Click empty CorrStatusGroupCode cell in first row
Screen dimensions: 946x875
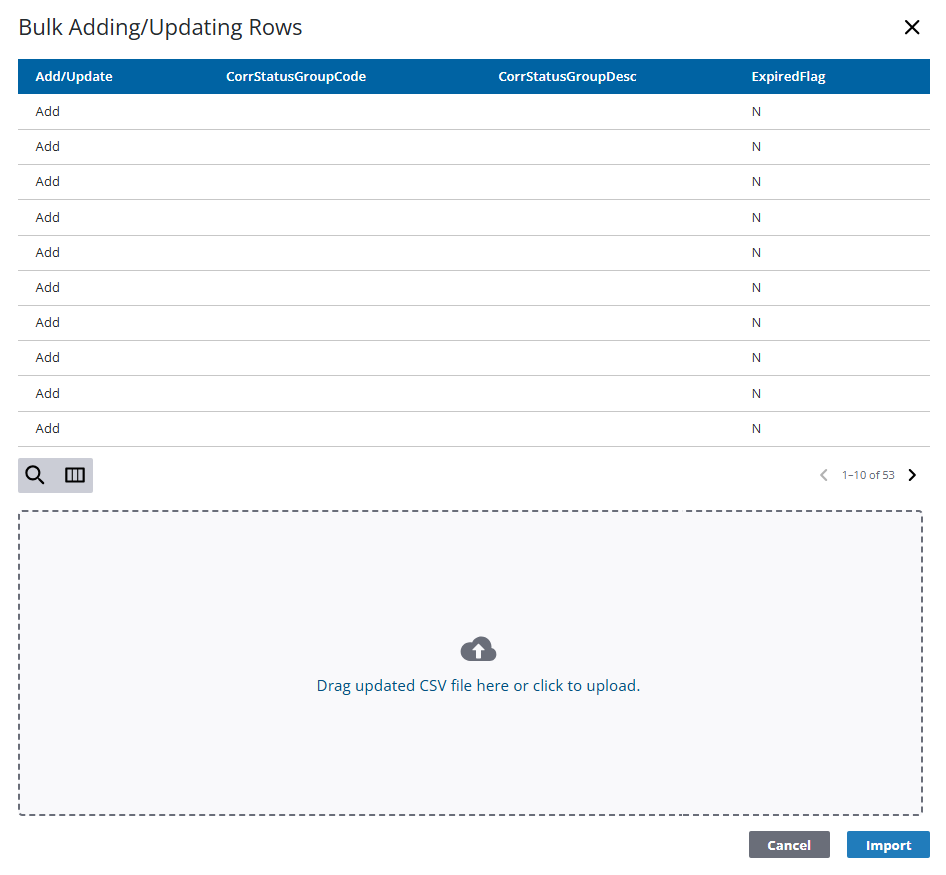(x=296, y=112)
